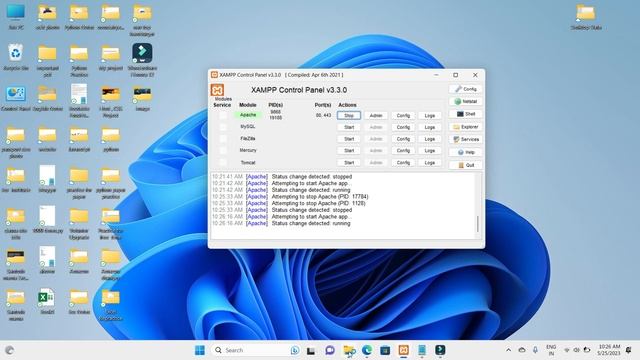The height and width of the screenshot is (360, 640).
Task: Start the MySQL module
Action: click(x=349, y=127)
